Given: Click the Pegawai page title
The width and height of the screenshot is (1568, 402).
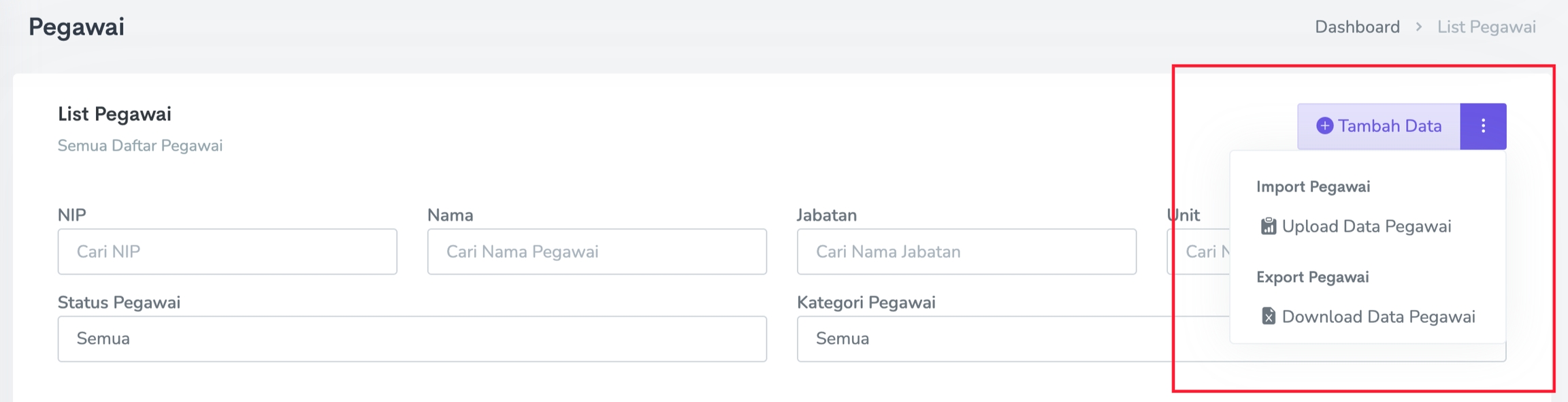Looking at the screenshot, I should coord(76,27).
